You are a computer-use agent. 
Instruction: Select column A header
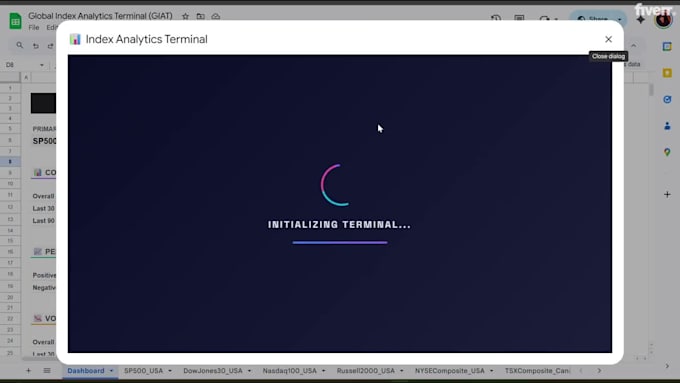(26, 77)
